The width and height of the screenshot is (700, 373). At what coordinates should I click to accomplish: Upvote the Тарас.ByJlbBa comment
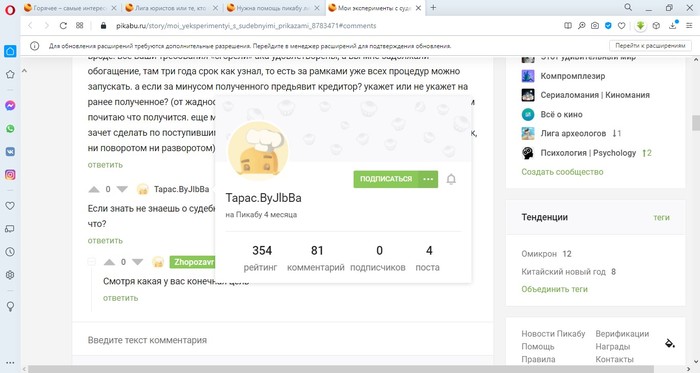(x=94, y=190)
